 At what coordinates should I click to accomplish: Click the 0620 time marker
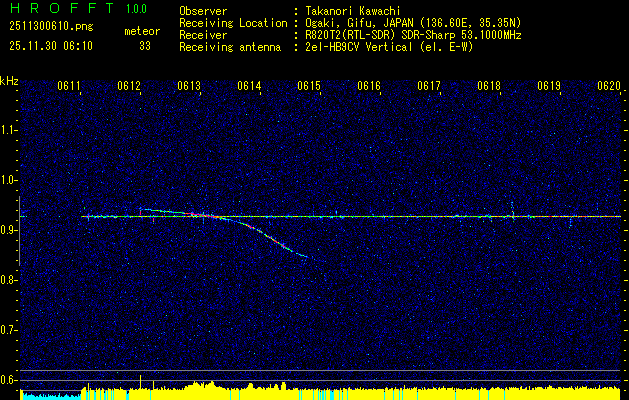pos(609,87)
